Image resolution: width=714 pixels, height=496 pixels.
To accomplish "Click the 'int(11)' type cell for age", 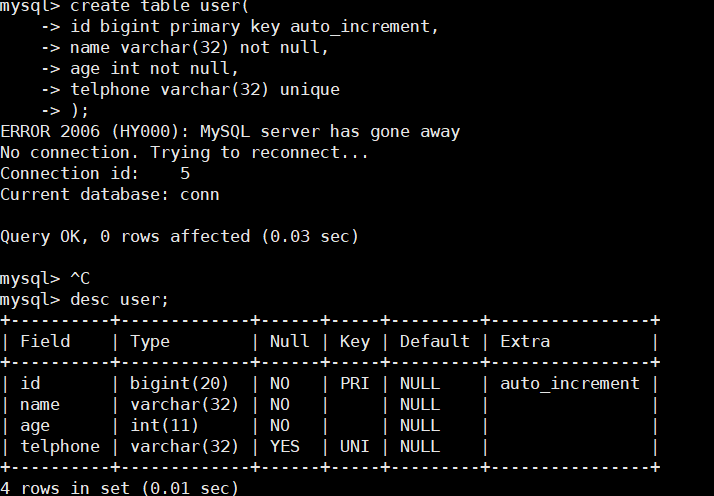I will [x=164, y=425].
